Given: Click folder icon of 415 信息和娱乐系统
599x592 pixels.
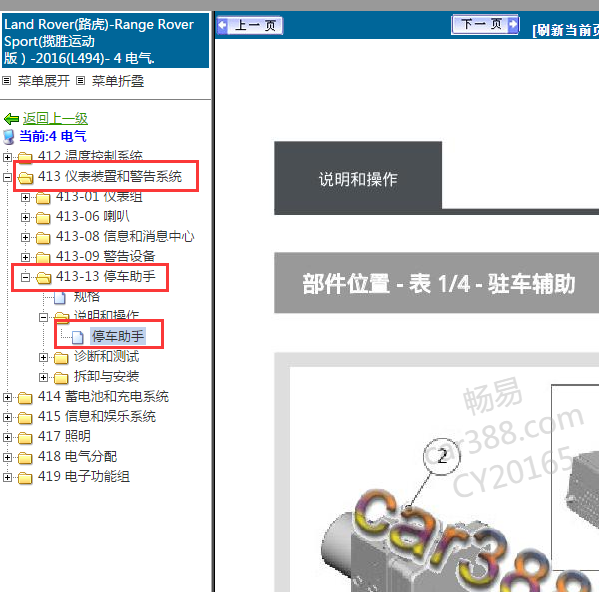Looking at the screenshot, I should pos(25,418).
